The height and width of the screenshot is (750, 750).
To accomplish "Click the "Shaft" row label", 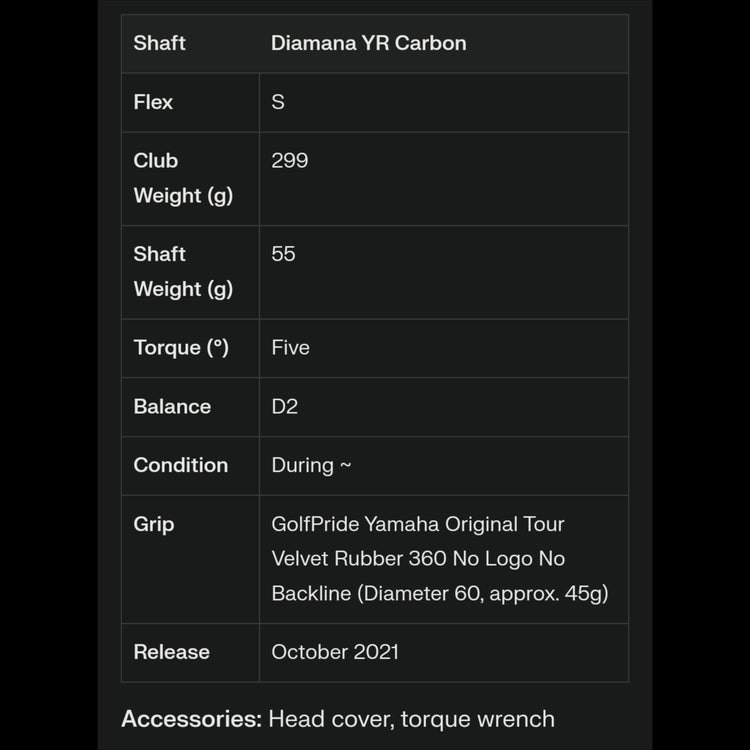I will 159,43.
